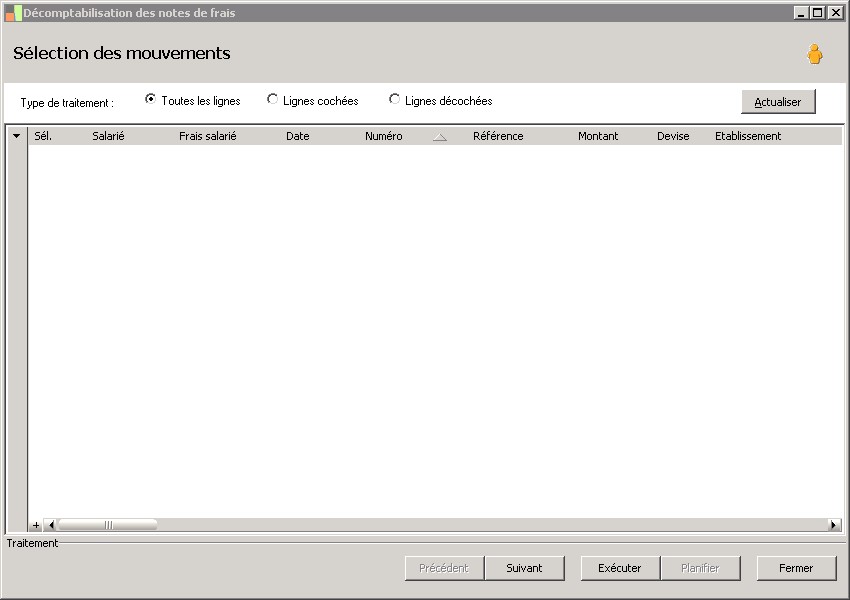
Task: Open the grid dropdown arrow beside Sél.
Action: [x=17, y=136]
